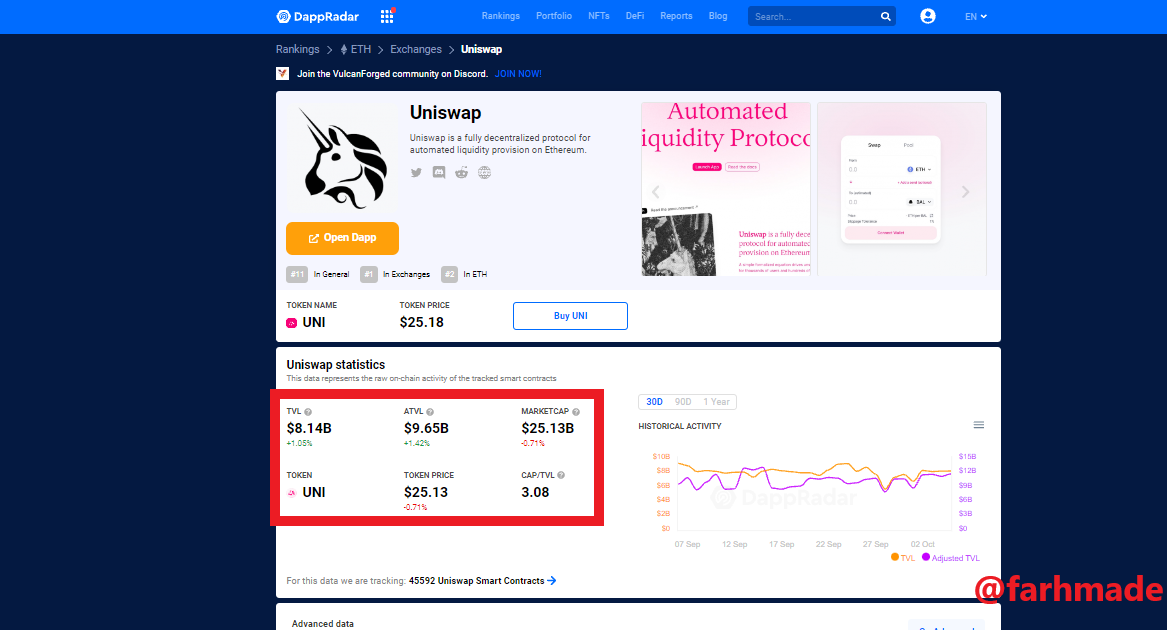Open the Automated Liquidity Protocol screenshot
The height and width of the screenshot is (630, 1167).
click(x=726, y=189)
